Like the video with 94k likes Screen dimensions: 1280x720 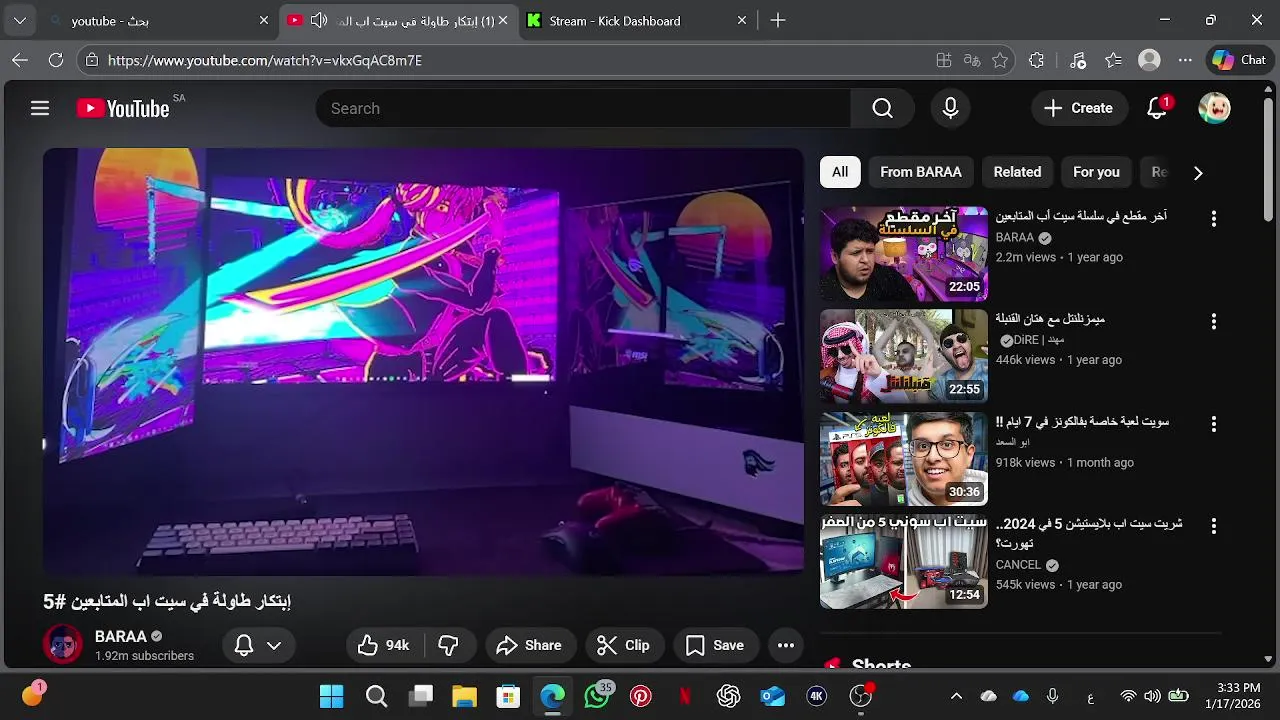[384, 645]
